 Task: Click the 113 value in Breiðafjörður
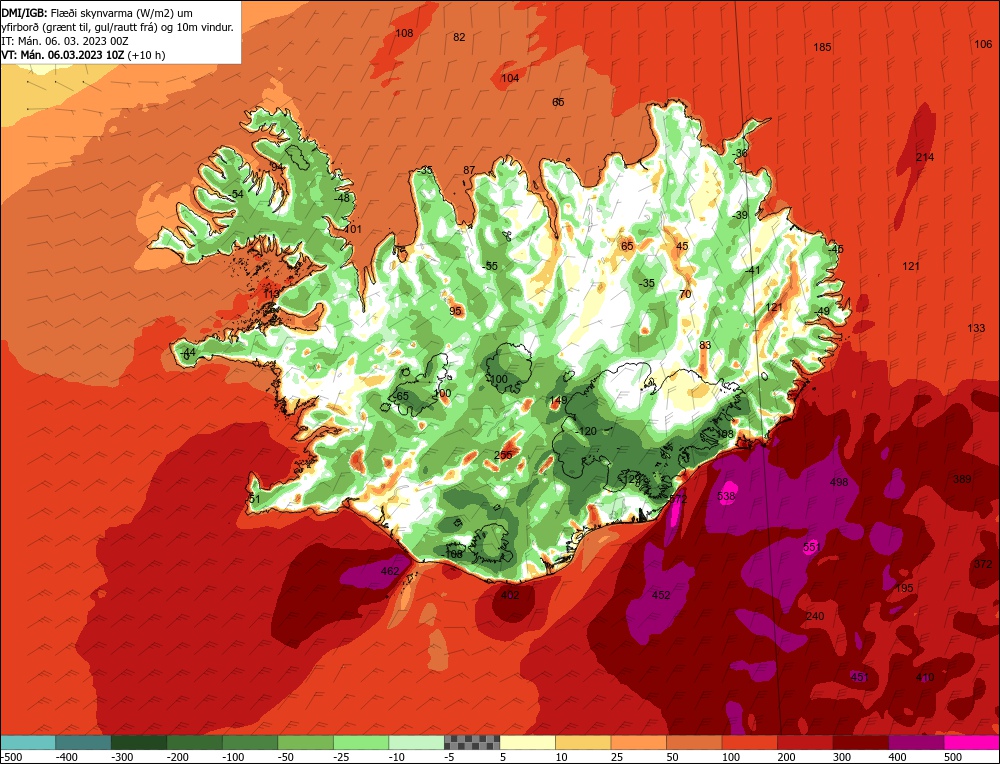coord(272,293)
